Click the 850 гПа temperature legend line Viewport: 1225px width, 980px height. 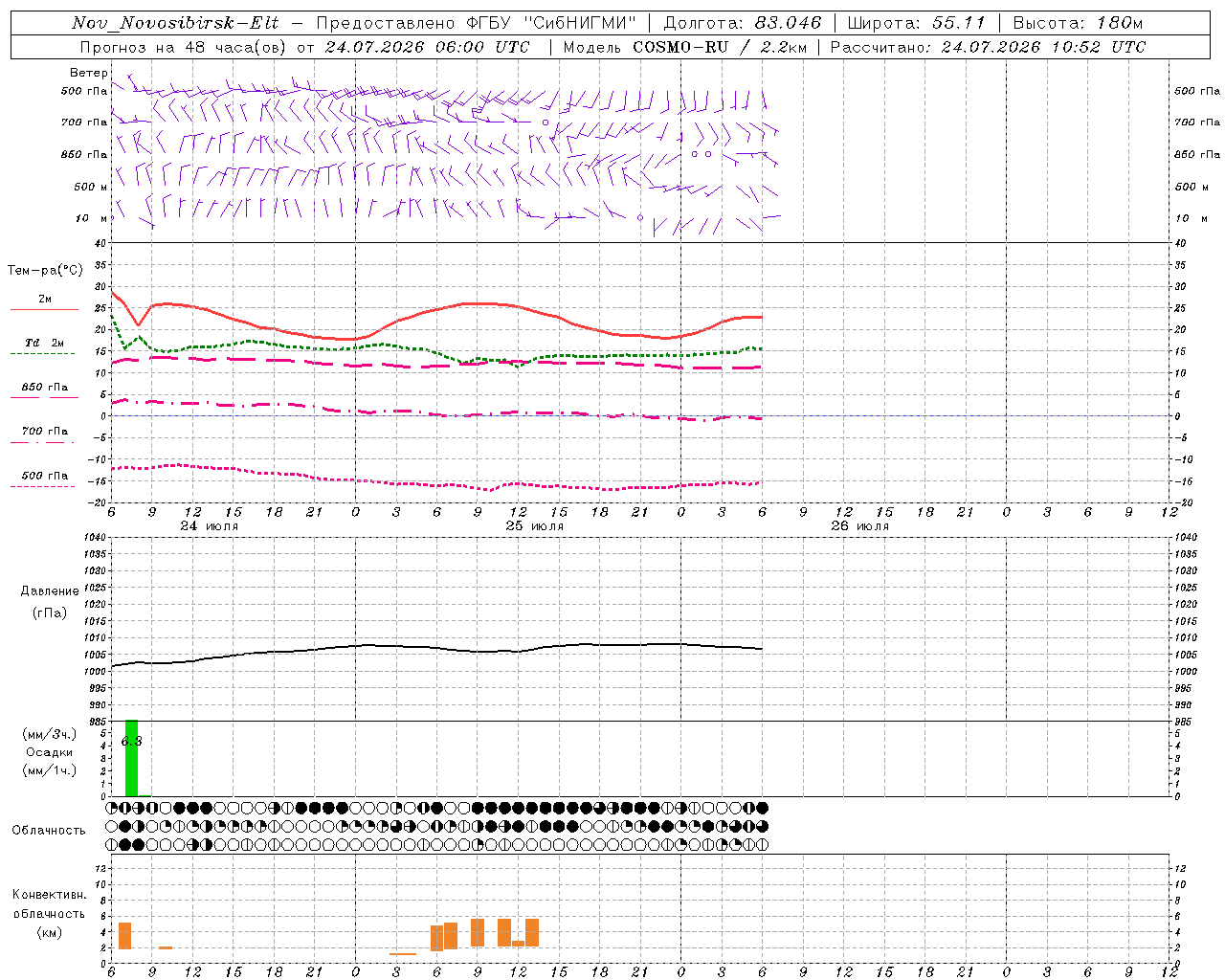(44, 397)
